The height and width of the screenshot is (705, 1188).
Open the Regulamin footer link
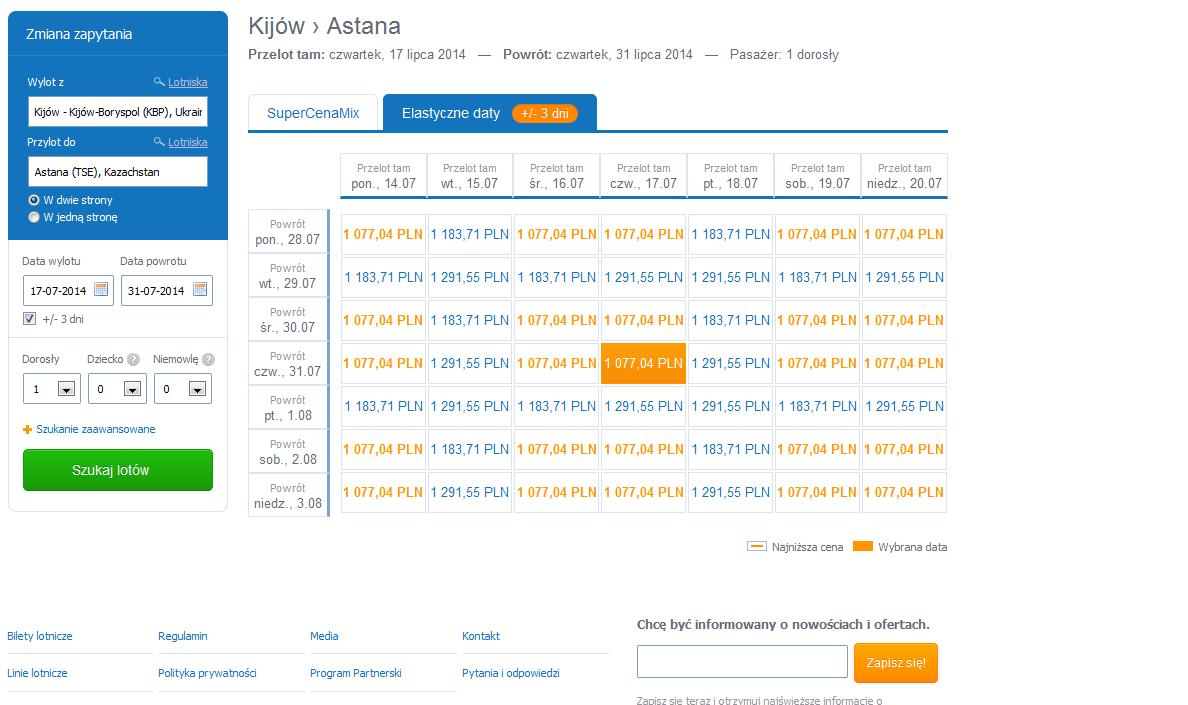coord(183,636)
